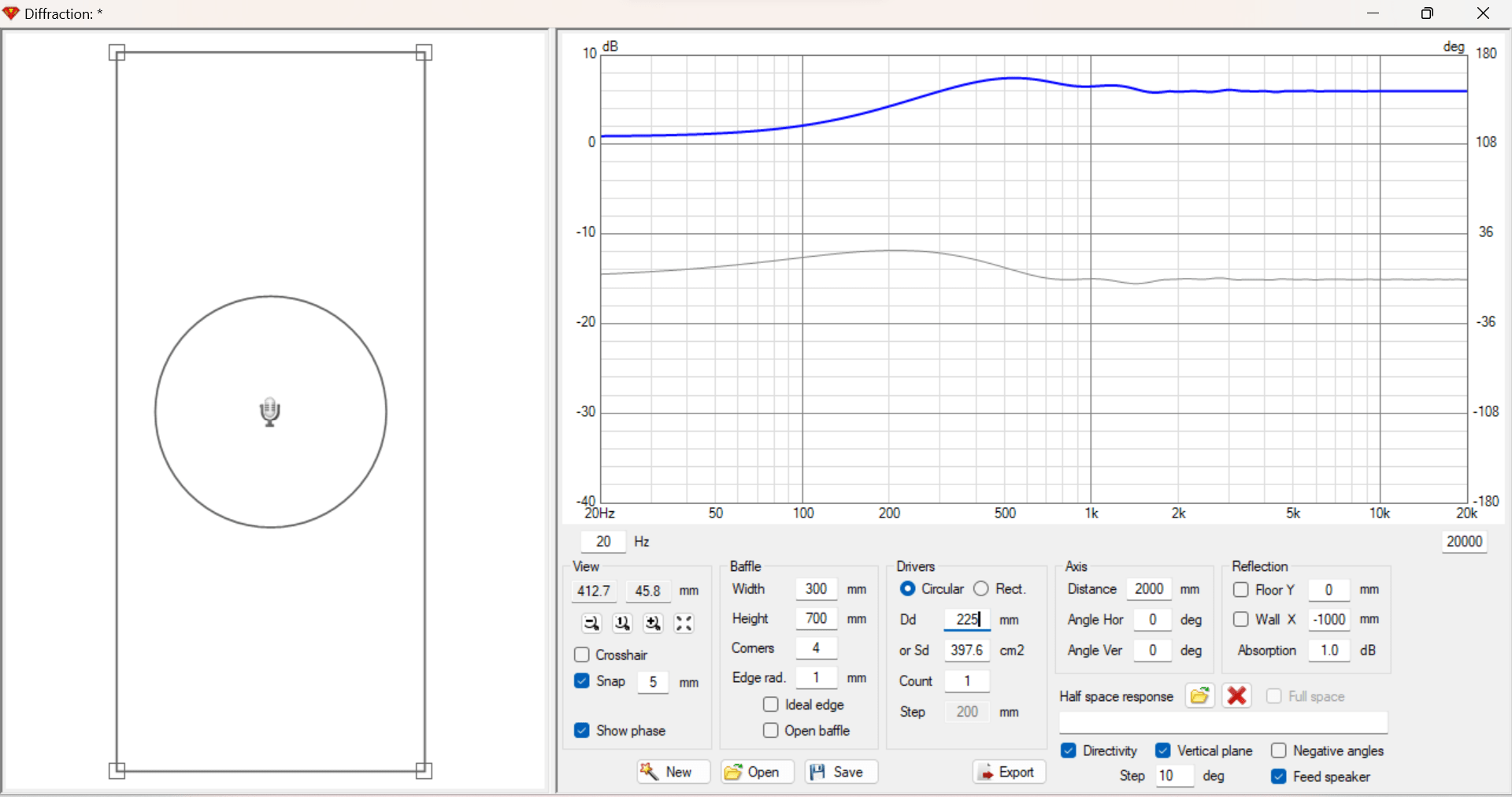The image size is (1512, 797).
Task: Click the New button
Action: [x=674, y=772]
